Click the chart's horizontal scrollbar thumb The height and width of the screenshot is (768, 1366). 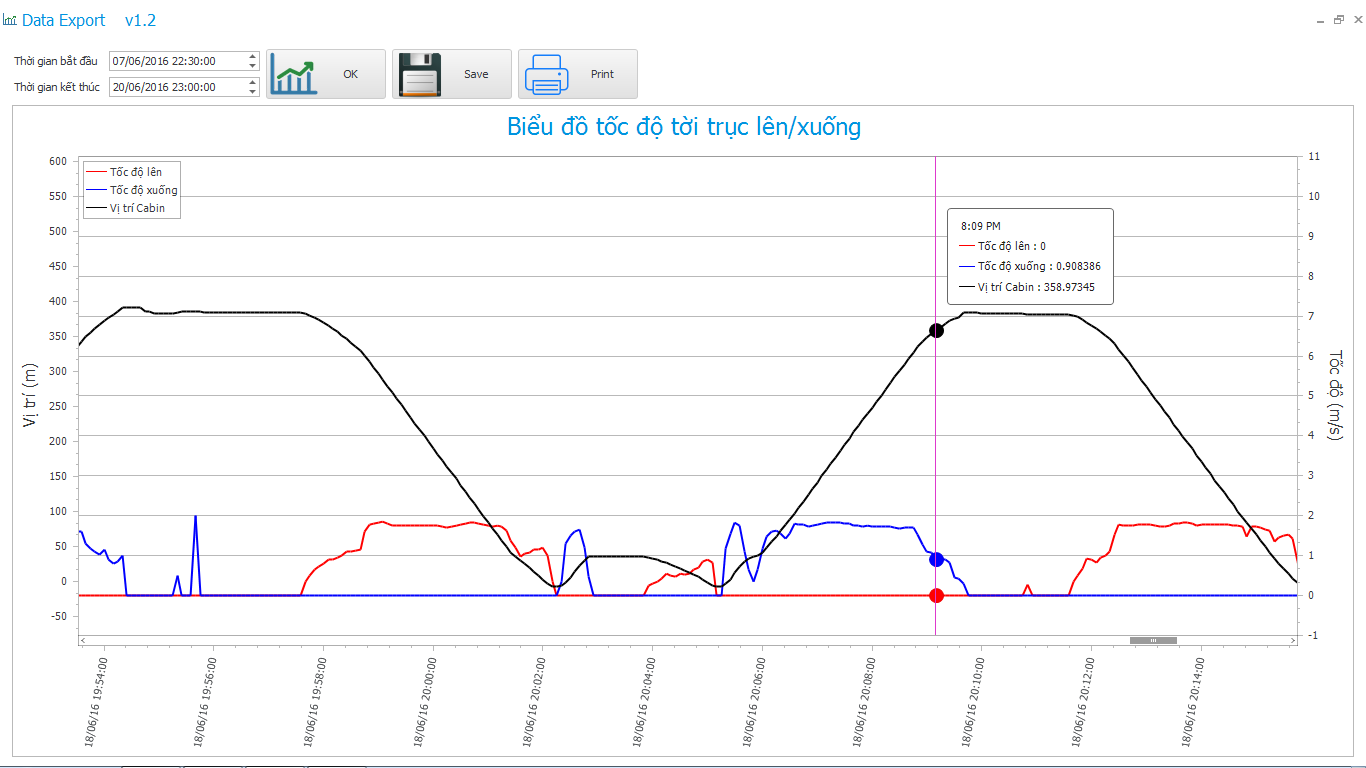point(1153,640)
